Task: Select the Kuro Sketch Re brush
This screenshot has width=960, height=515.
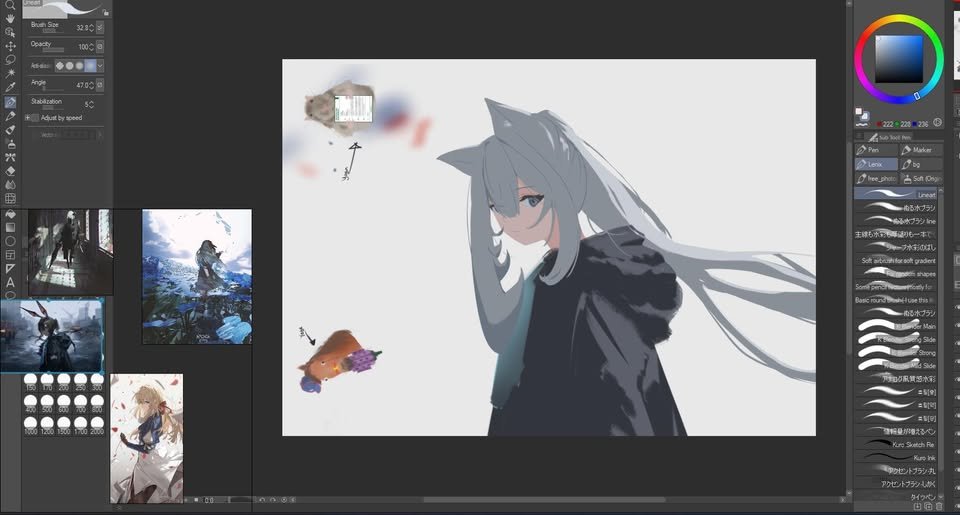Action: (x=896, y=445)
